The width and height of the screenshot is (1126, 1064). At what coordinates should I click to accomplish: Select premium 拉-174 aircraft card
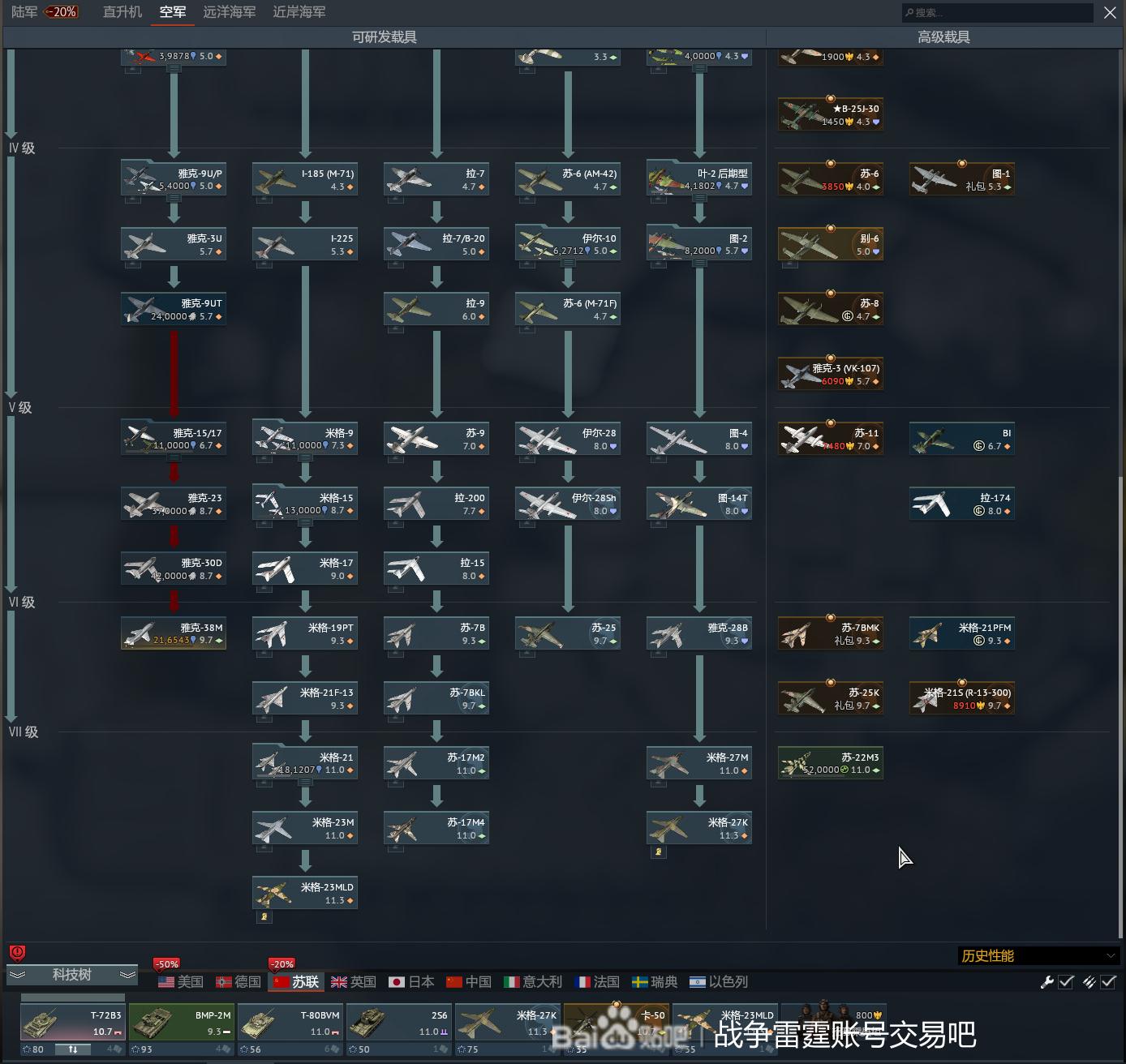click(962, 503)
